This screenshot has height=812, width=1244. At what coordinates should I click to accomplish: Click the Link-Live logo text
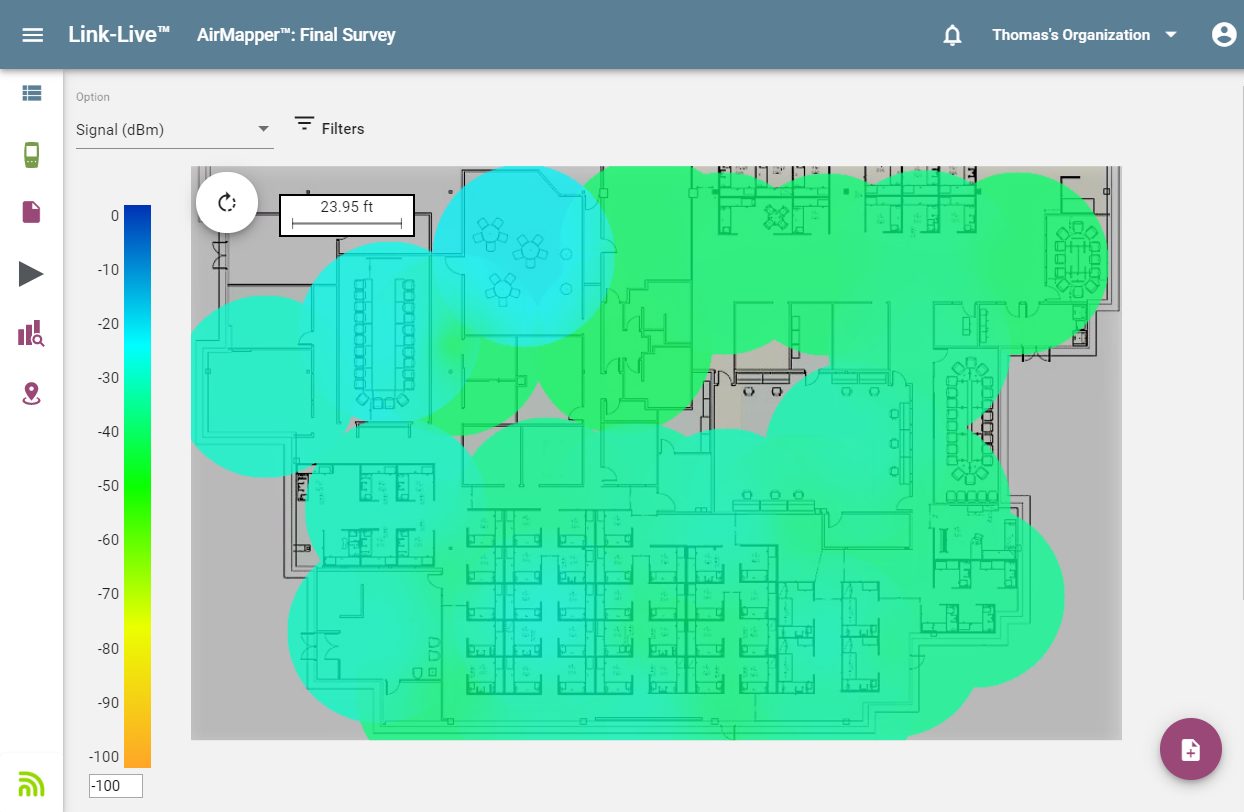(x=119, y=35)
